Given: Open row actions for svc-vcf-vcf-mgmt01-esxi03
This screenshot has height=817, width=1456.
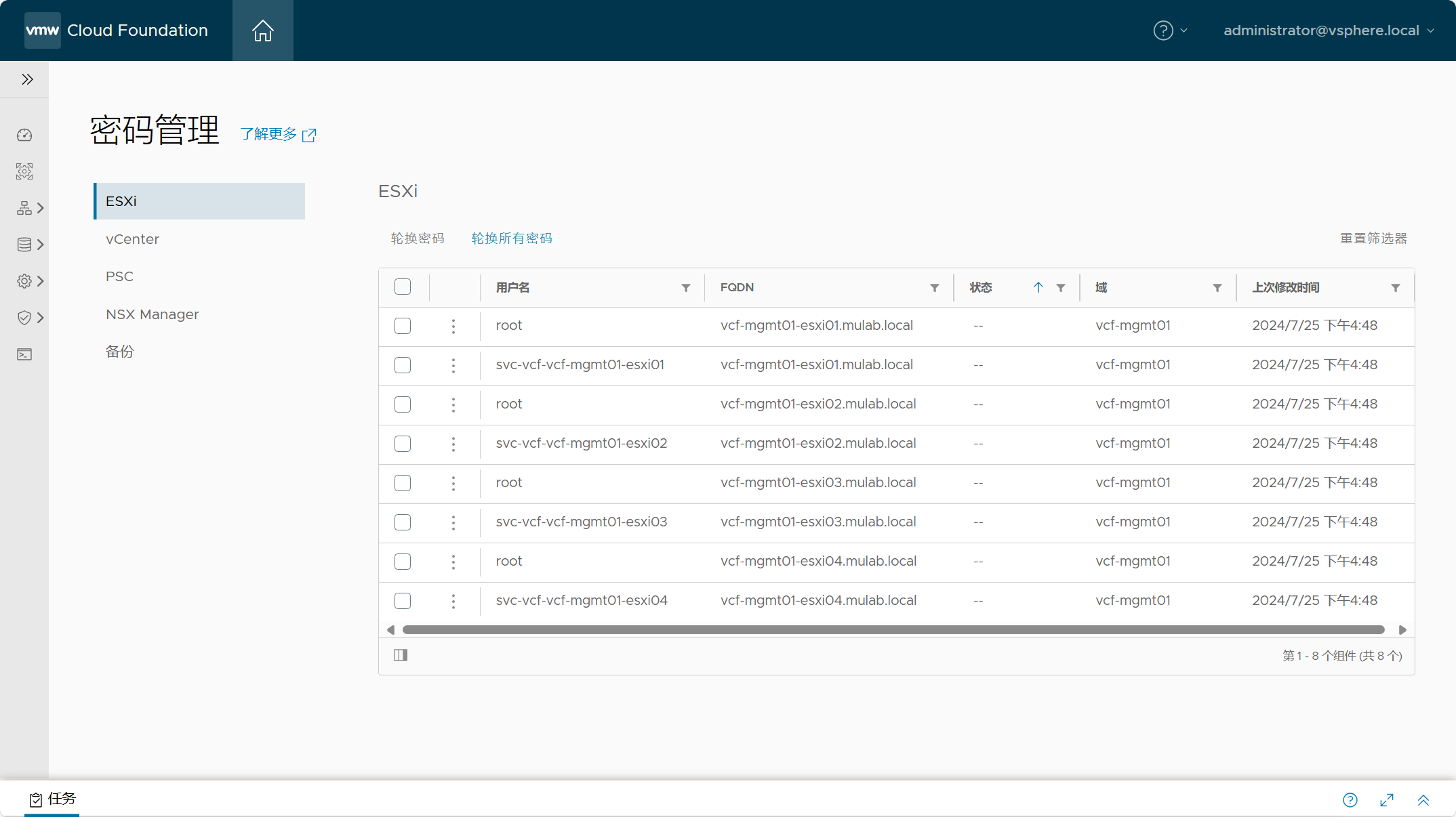Looking at the screenshot, I should 453,522.
